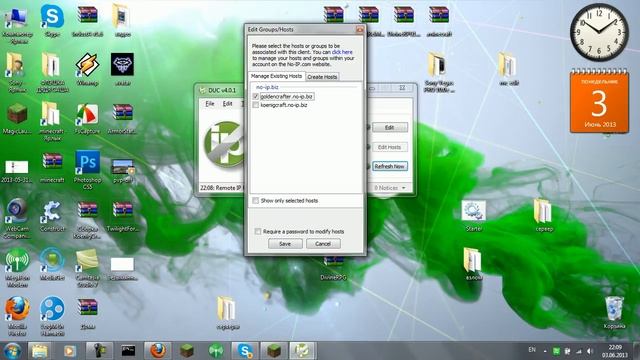Image resolution: width=640 pixels, height=360 pixels.
Task: Switch to Skype in the taskbar
Action: pyautogui.click(x=245, y=351)
